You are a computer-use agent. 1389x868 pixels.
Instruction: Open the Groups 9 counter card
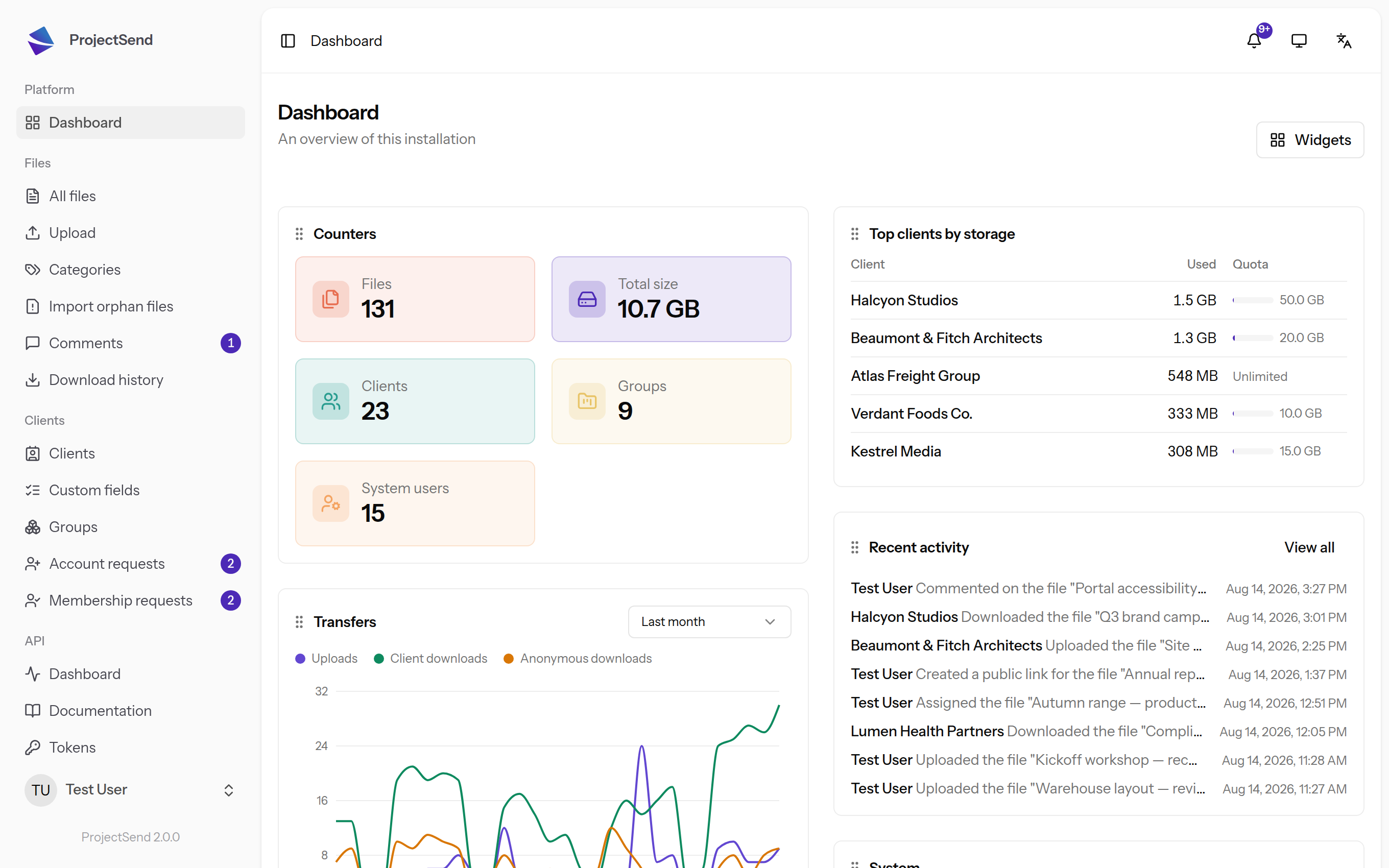pos(671,401)
